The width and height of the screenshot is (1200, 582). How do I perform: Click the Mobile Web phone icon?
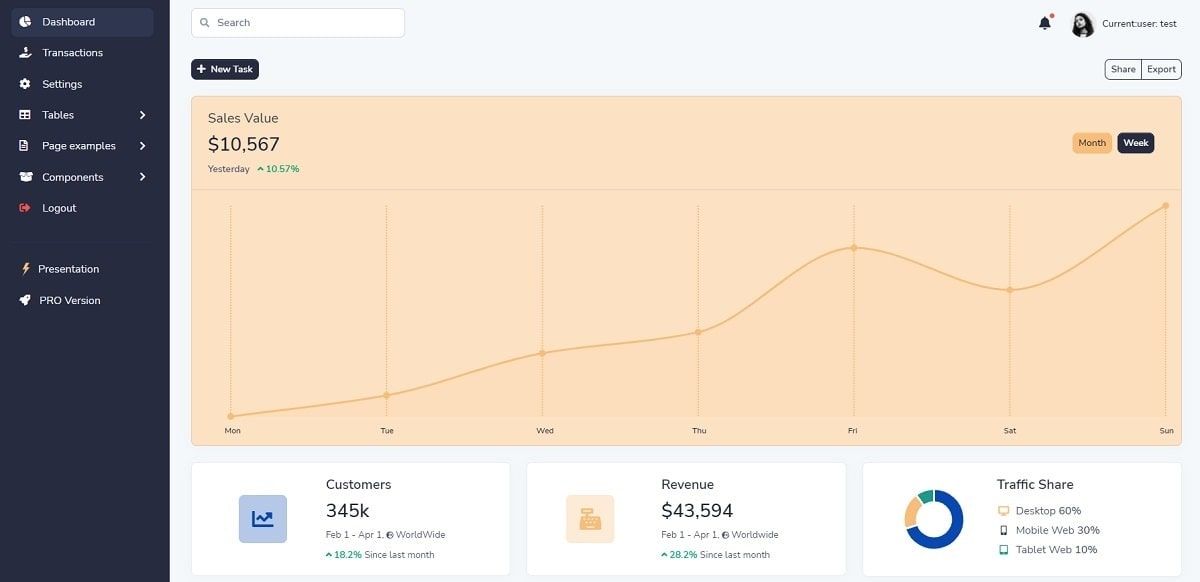point(1002,530)
